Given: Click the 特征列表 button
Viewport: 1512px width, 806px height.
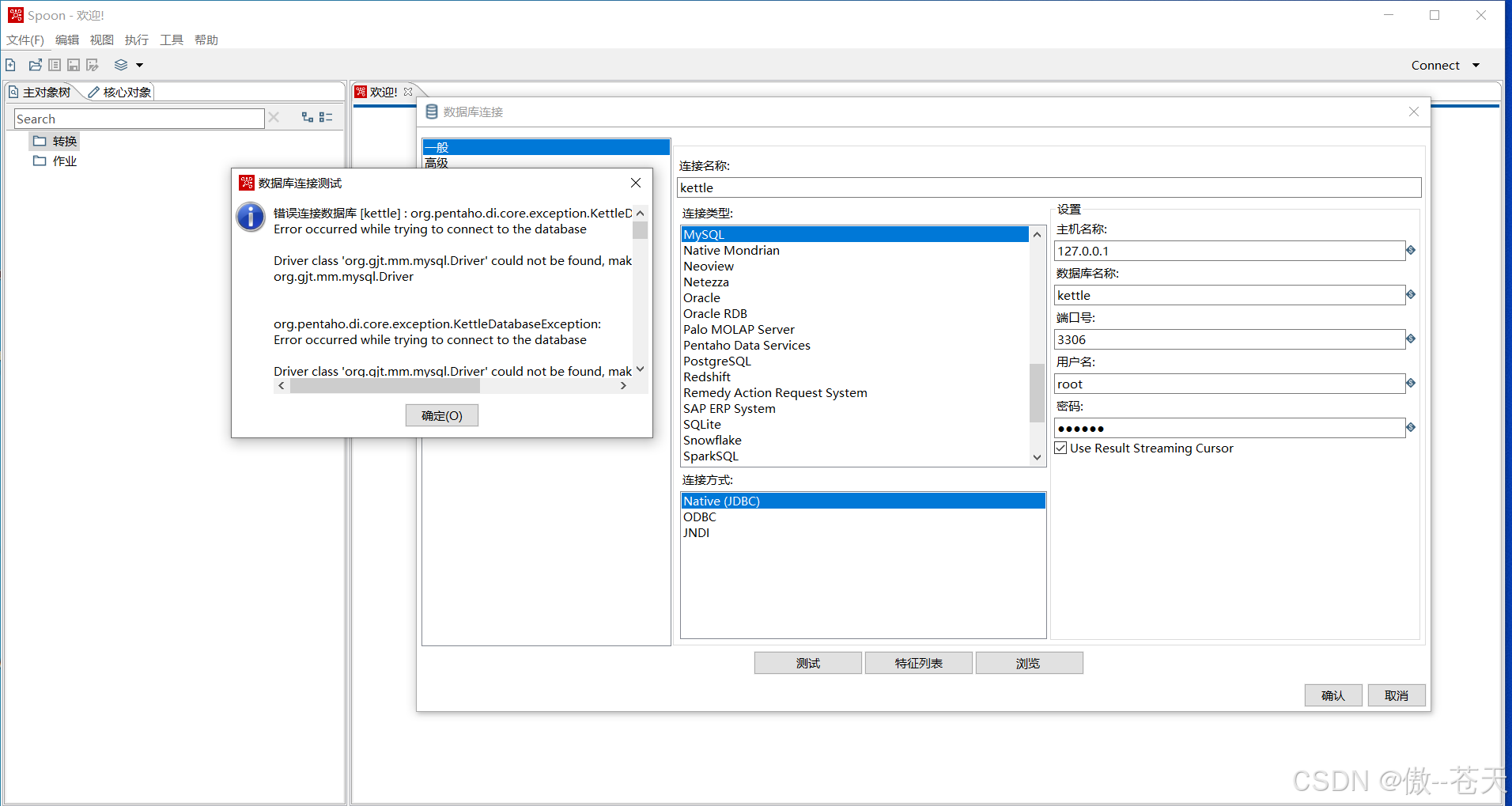Looking at the screenshot, I should tap(918, 663).
